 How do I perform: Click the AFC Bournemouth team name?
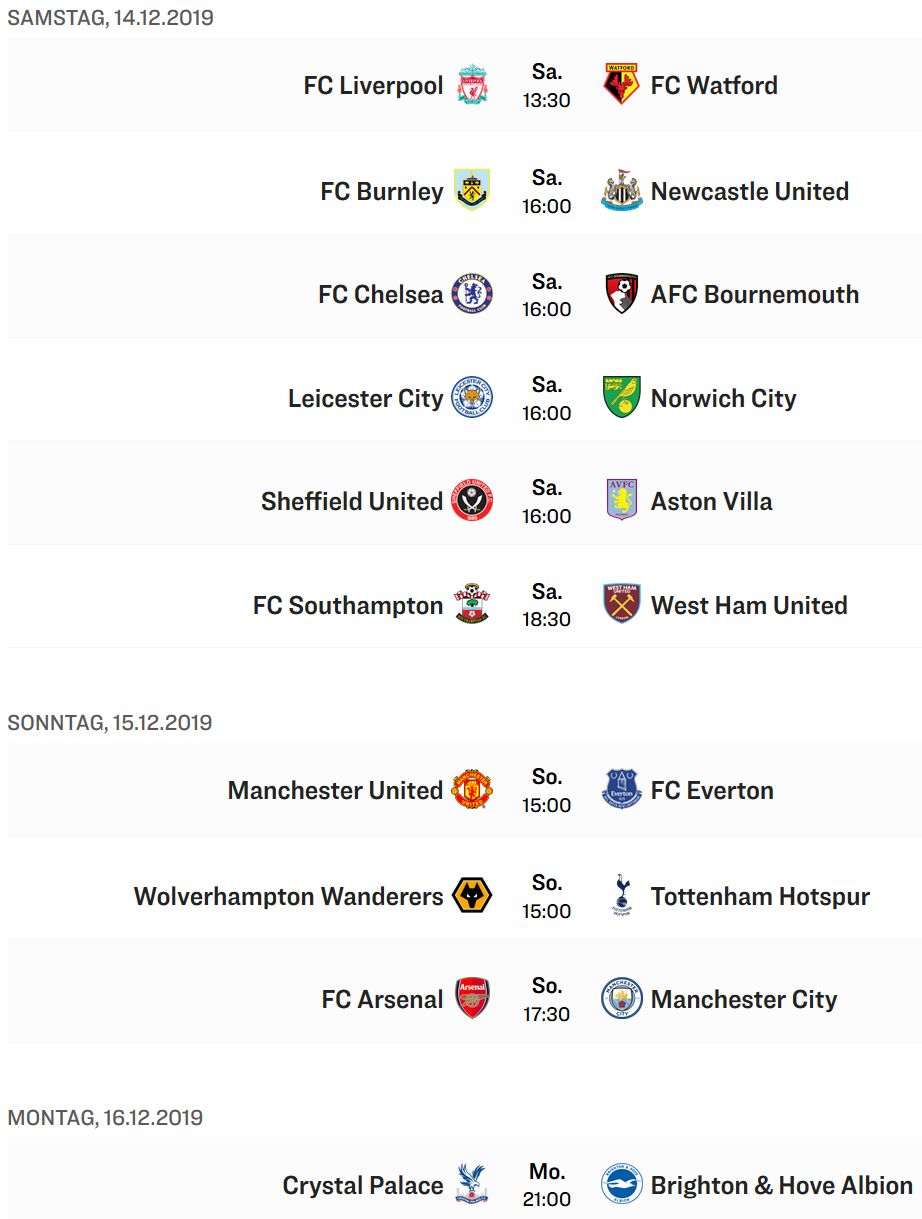755,294
